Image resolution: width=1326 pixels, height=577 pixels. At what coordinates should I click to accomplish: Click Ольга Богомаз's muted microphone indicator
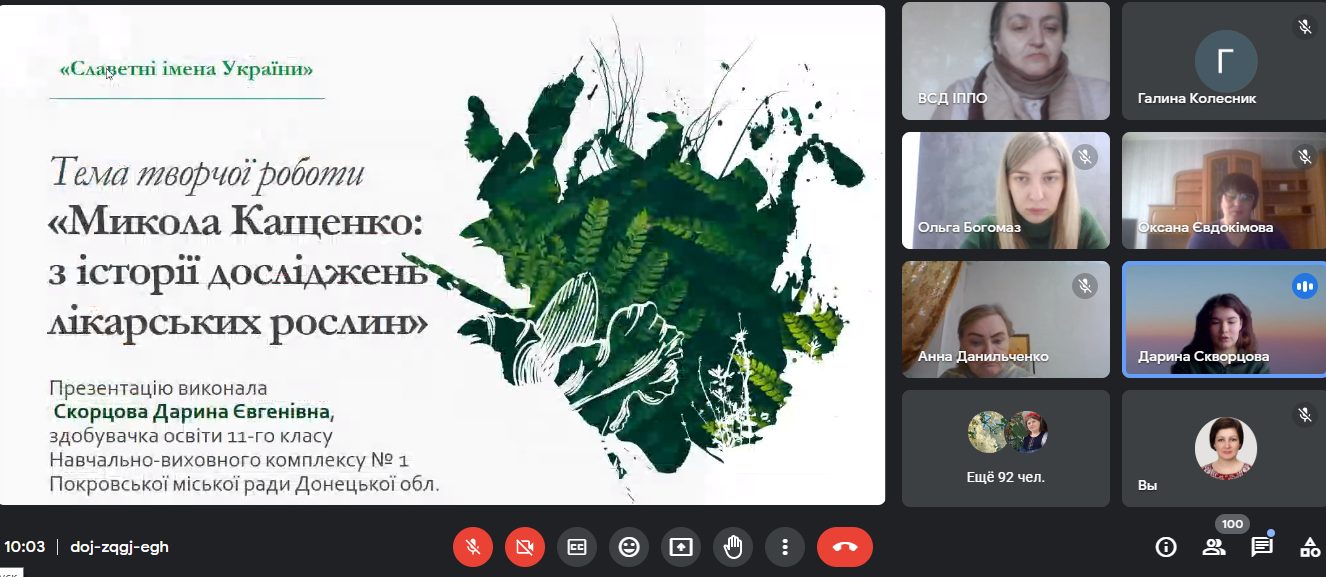coord(1085,157)
